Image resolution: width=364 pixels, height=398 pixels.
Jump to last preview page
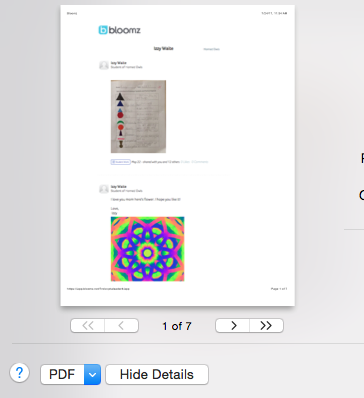tap(266, 326)
